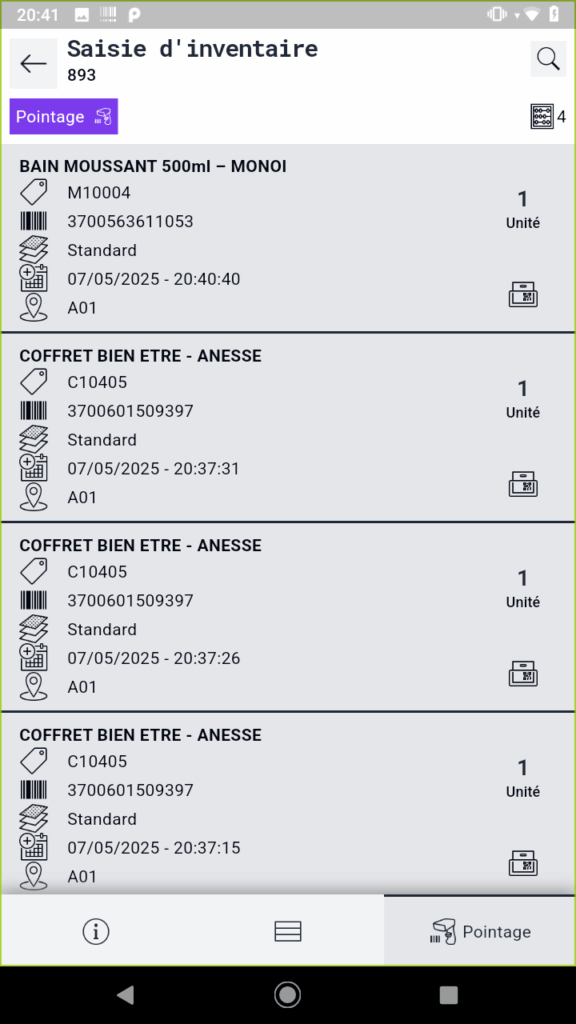This screenshot has height=1024, width=576.
Task: Open the search magnifier icon
Action: click(548, 59)
